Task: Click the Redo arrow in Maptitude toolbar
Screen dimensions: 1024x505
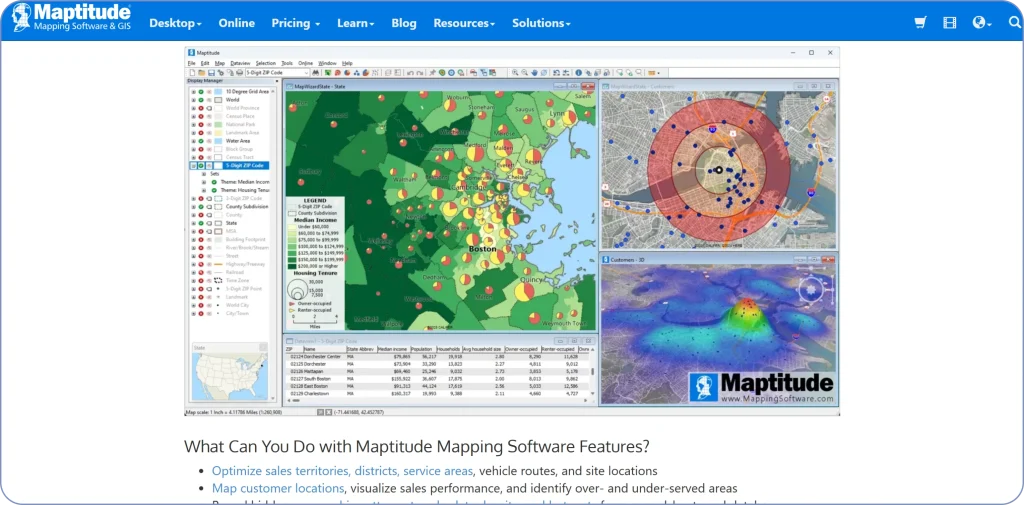Action: 420,73
